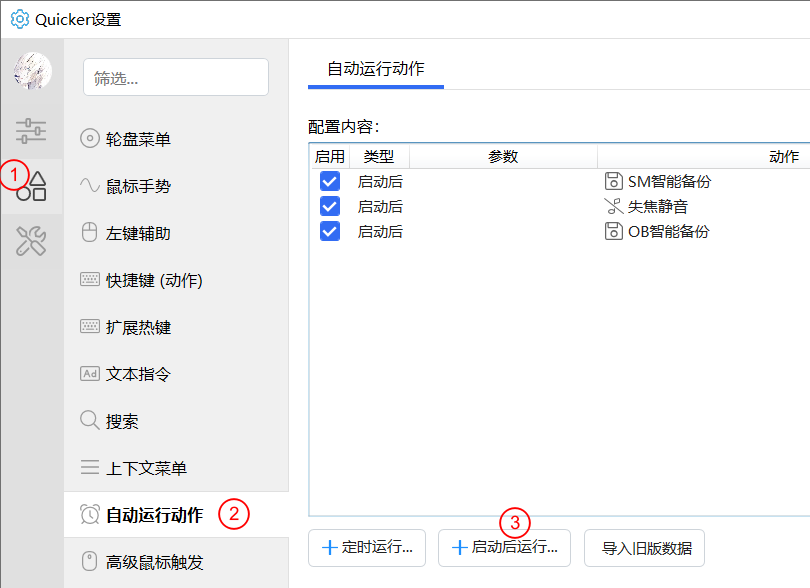The width and height of the screenshot is (810, 588).
Task: Select 自动运行动作 in the left list
Action: point(176,515)
